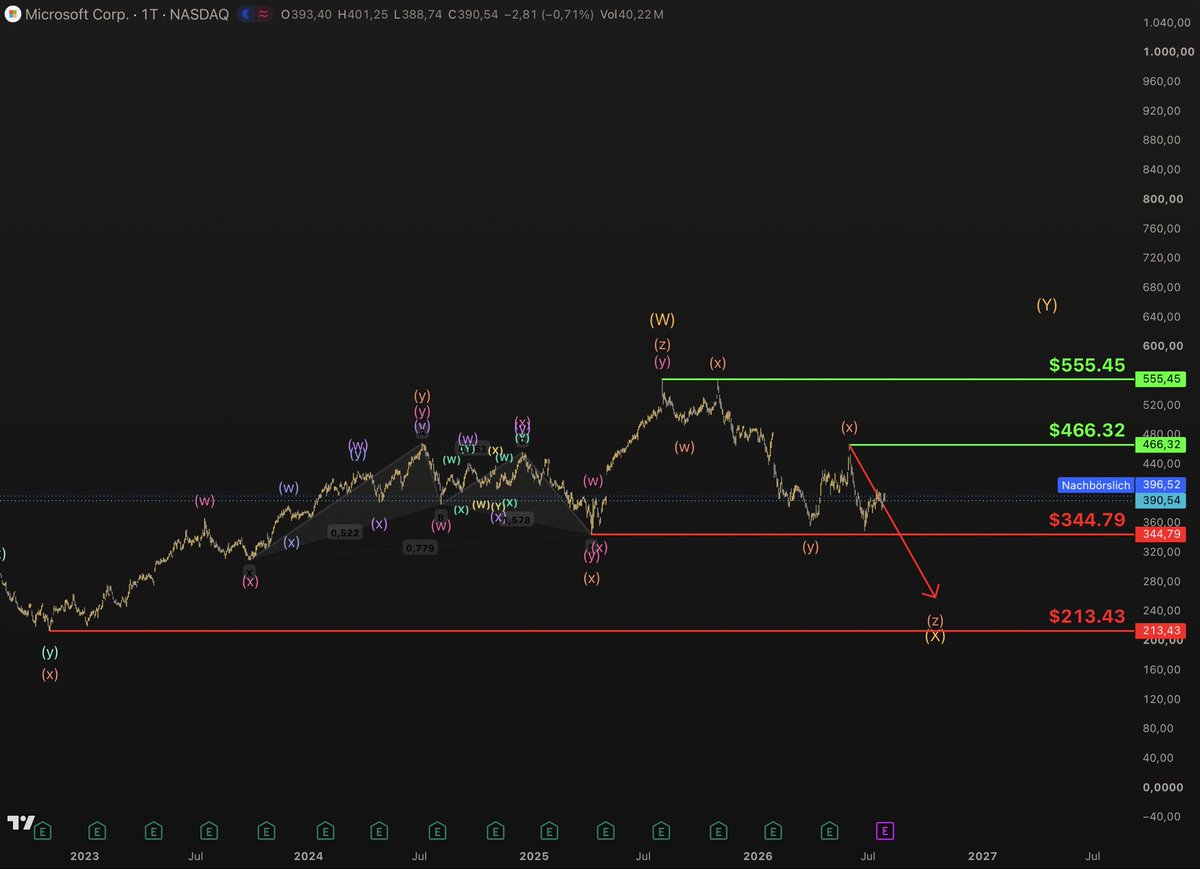Open the TradingView logo
Viewport: 1200px width, 869px height.
click(19, 823)
